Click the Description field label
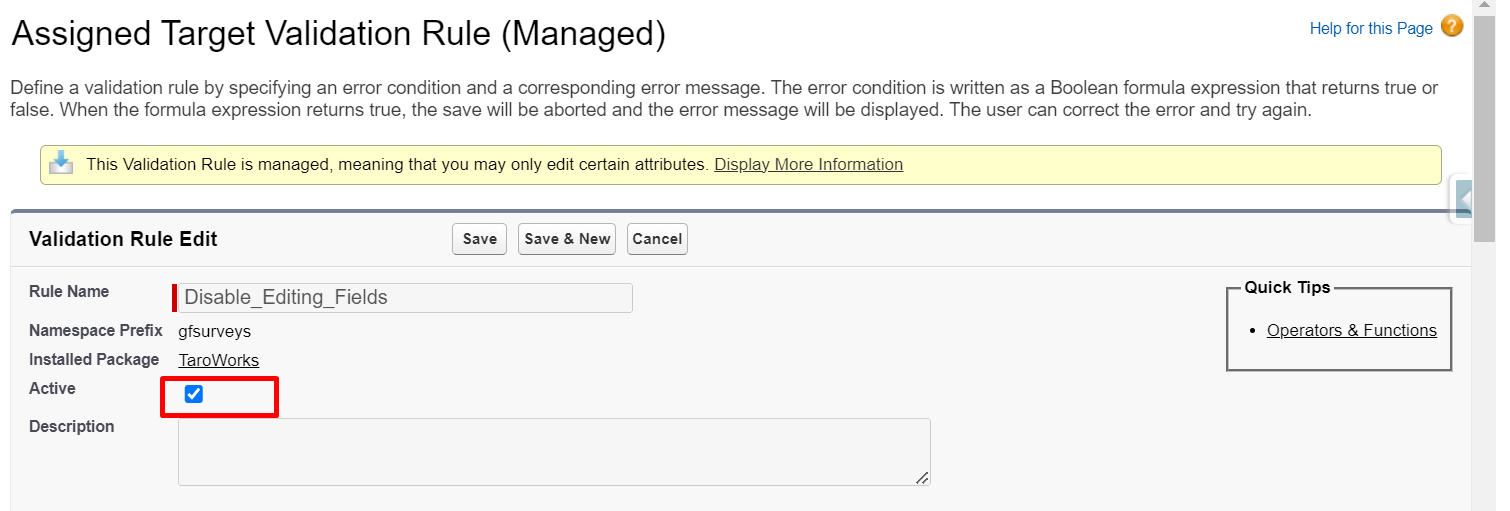The width and height of the screenshot is (1510, 511). [x=71, y=426]
